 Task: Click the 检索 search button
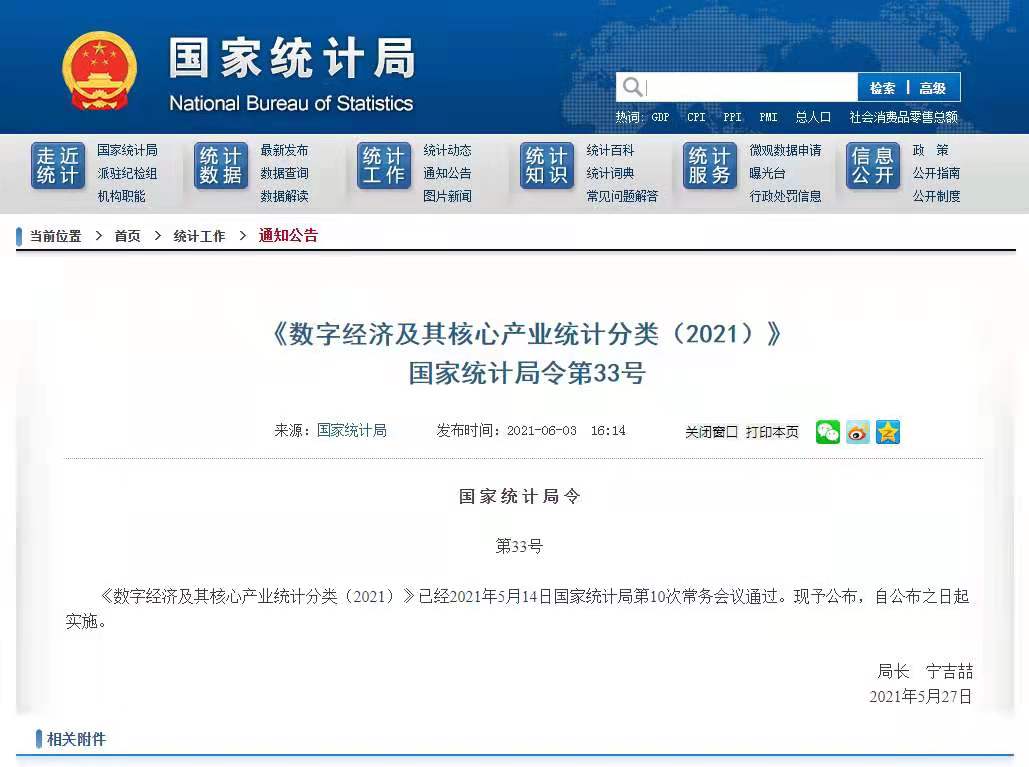point(881,88)
